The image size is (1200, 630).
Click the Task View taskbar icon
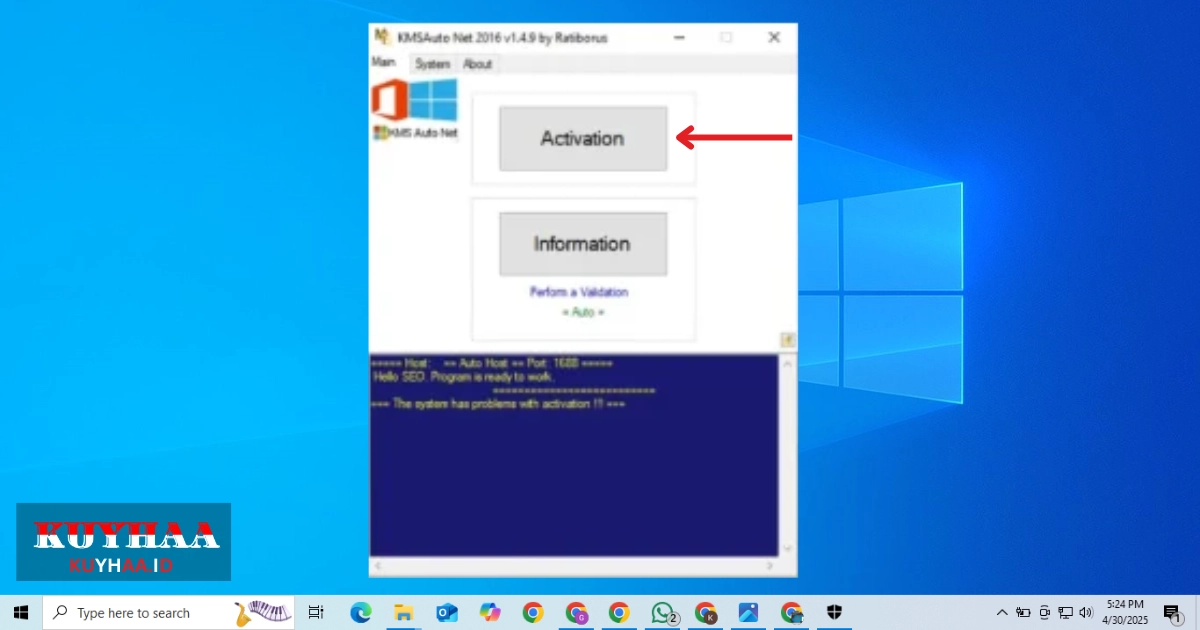pos(316,613)
